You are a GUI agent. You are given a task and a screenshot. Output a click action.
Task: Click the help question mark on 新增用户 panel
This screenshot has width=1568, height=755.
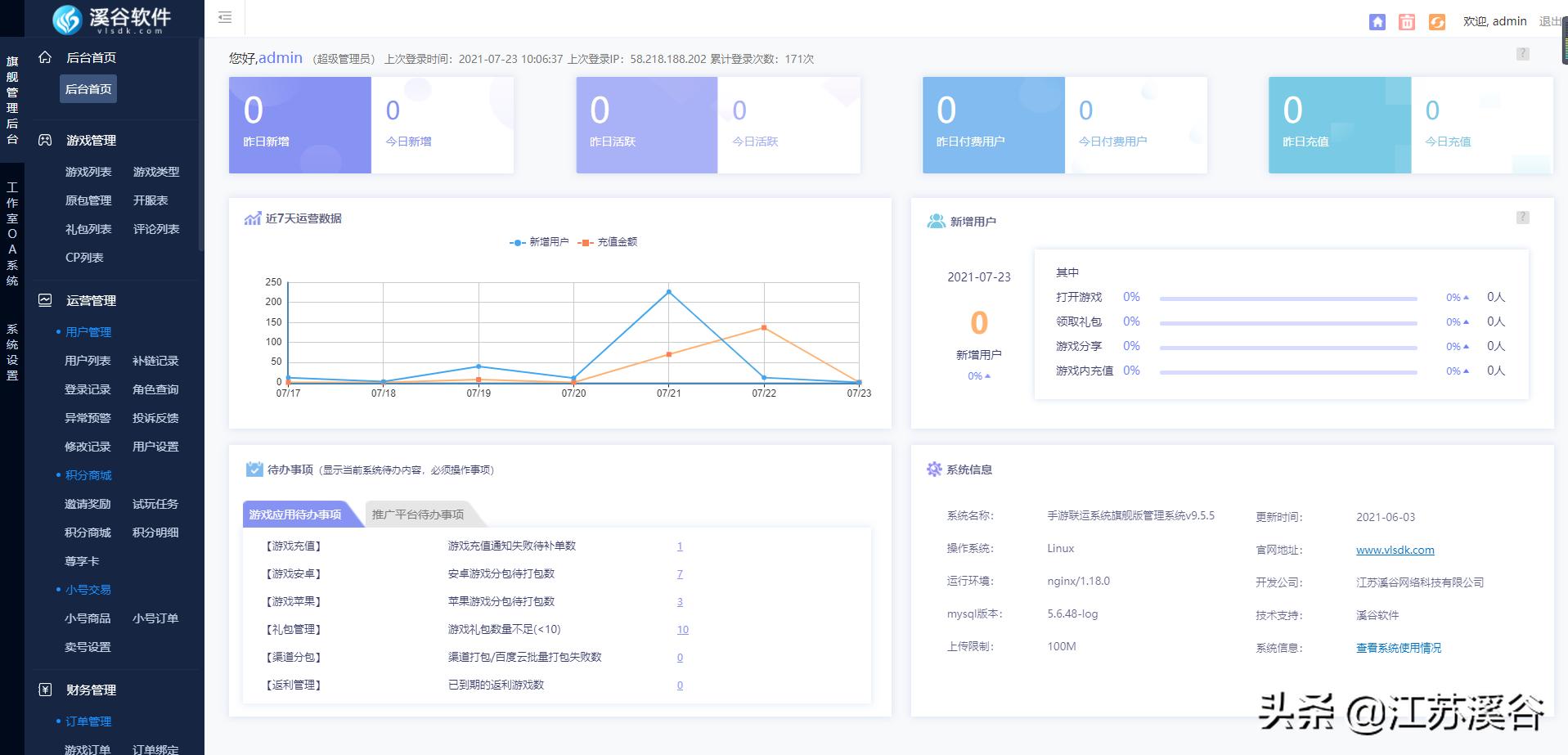click(1522, 217)
